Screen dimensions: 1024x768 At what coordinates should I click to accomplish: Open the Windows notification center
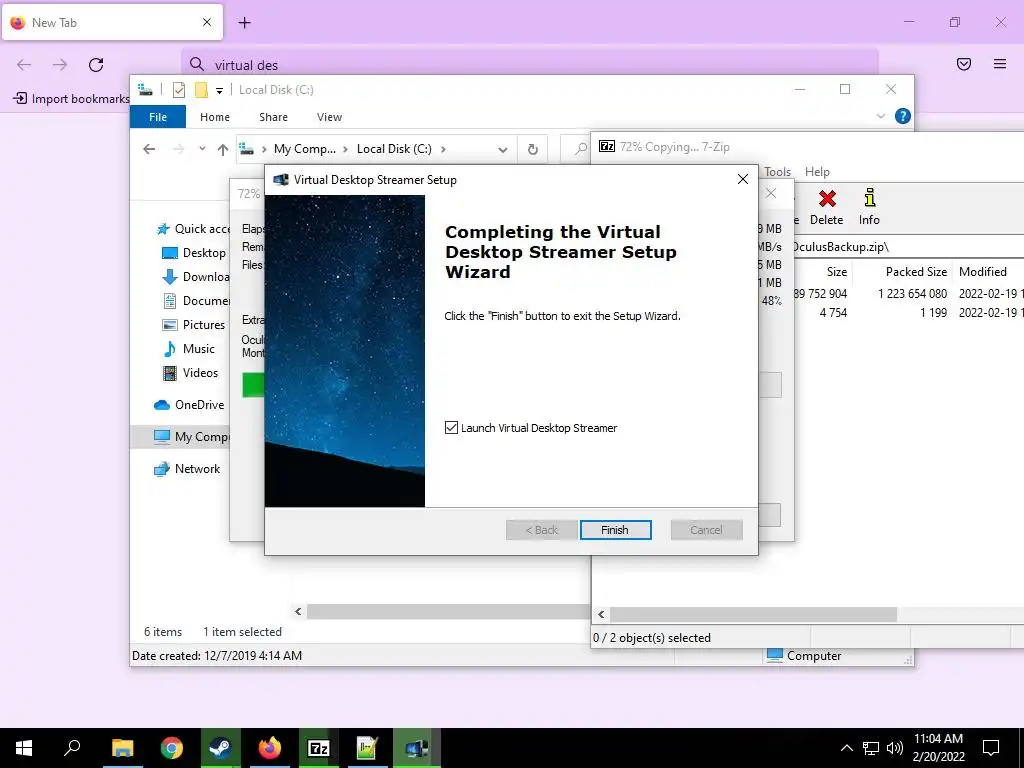(991, 748)
